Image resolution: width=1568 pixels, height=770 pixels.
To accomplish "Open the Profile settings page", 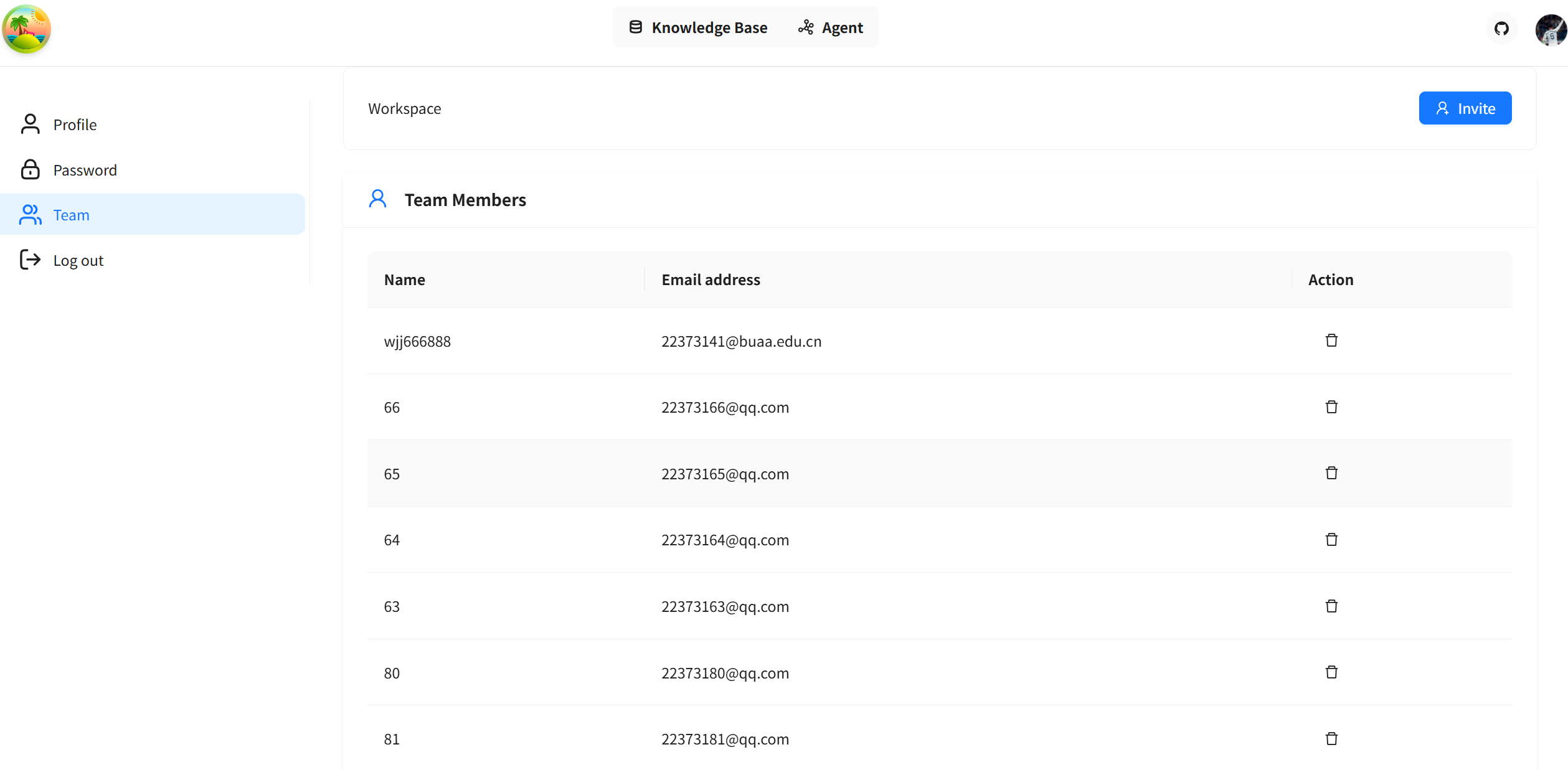I will pos(75,124).
